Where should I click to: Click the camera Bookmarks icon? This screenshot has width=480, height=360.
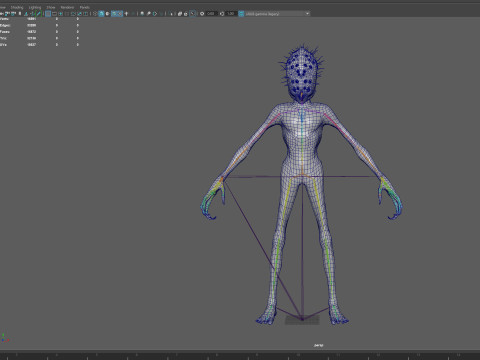click(20, 14)
